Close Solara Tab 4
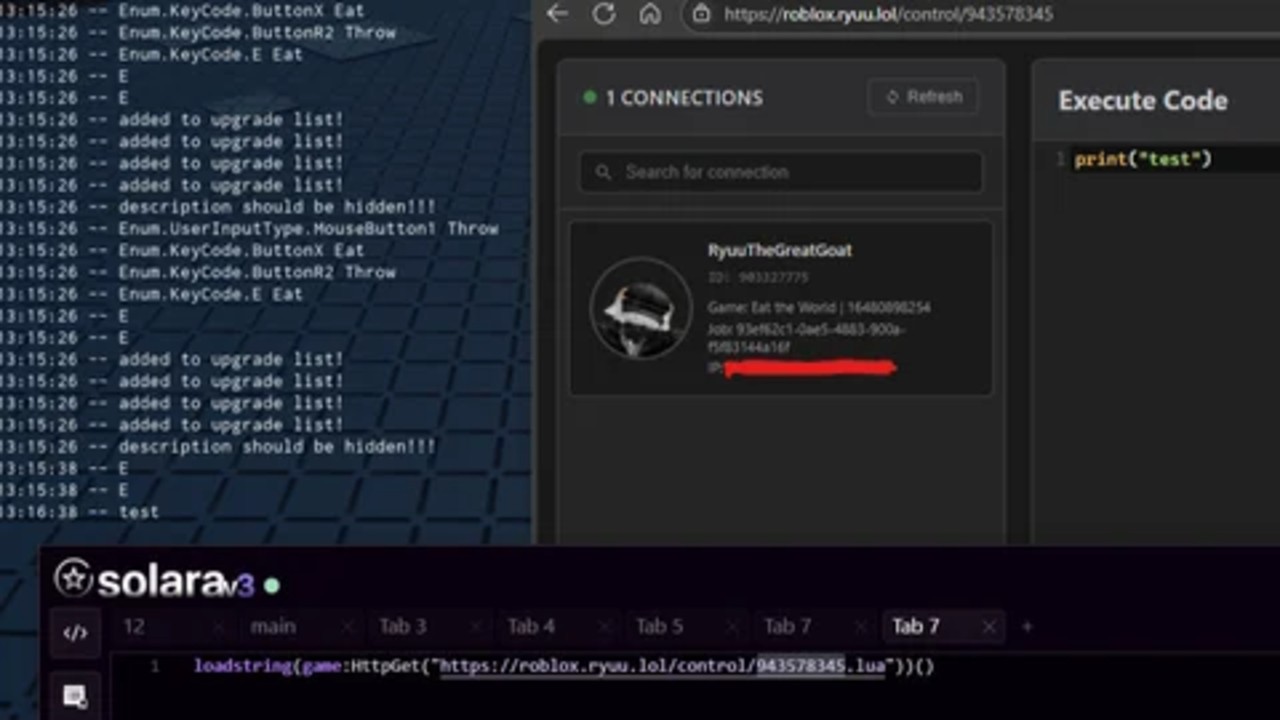 point(603,627)
